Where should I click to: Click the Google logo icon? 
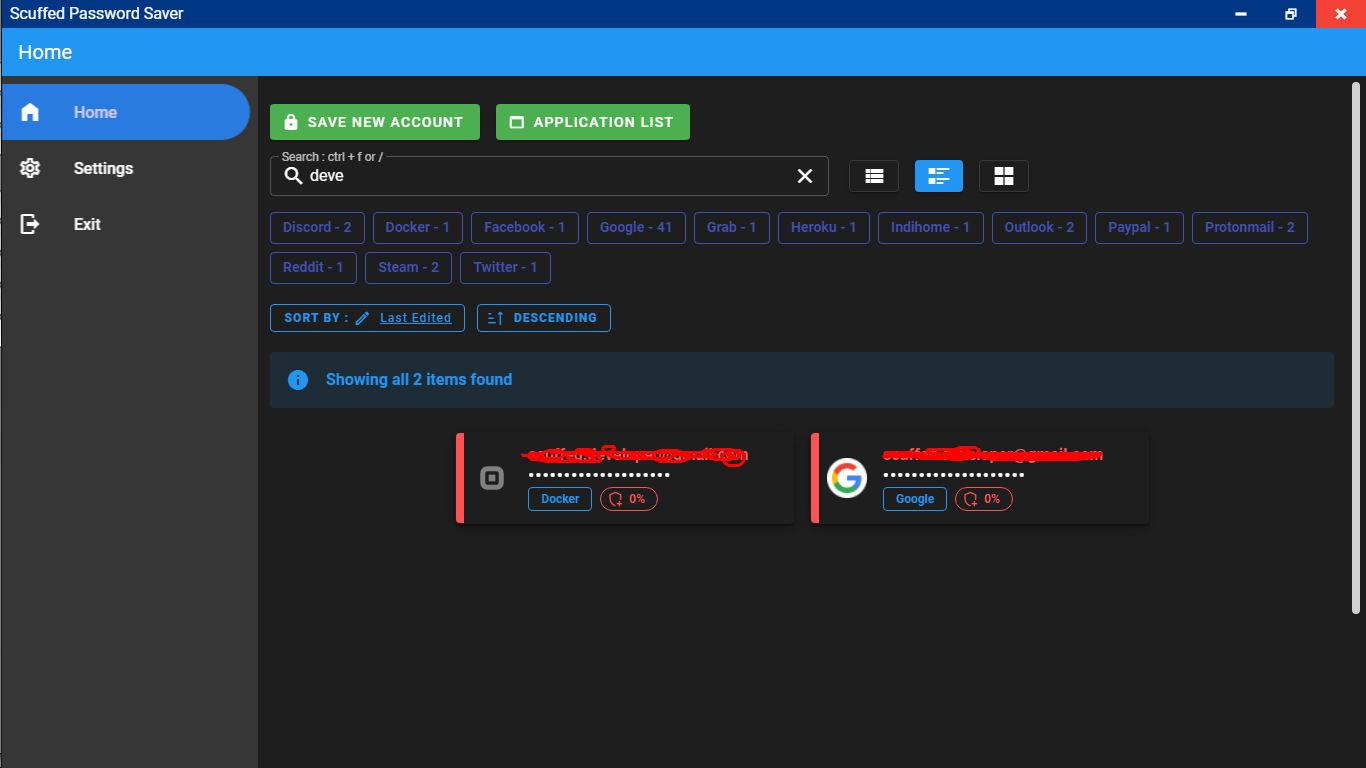tap(847, 478)
